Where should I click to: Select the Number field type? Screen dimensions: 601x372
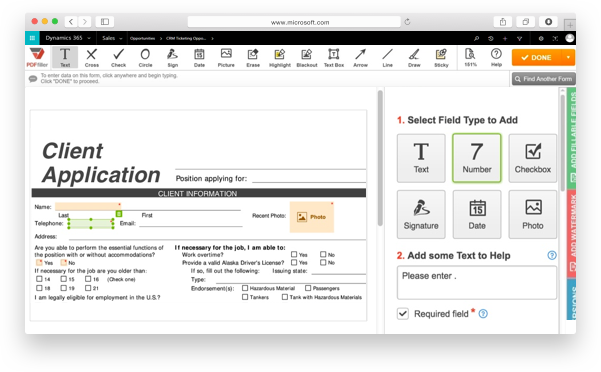point(476,158)
